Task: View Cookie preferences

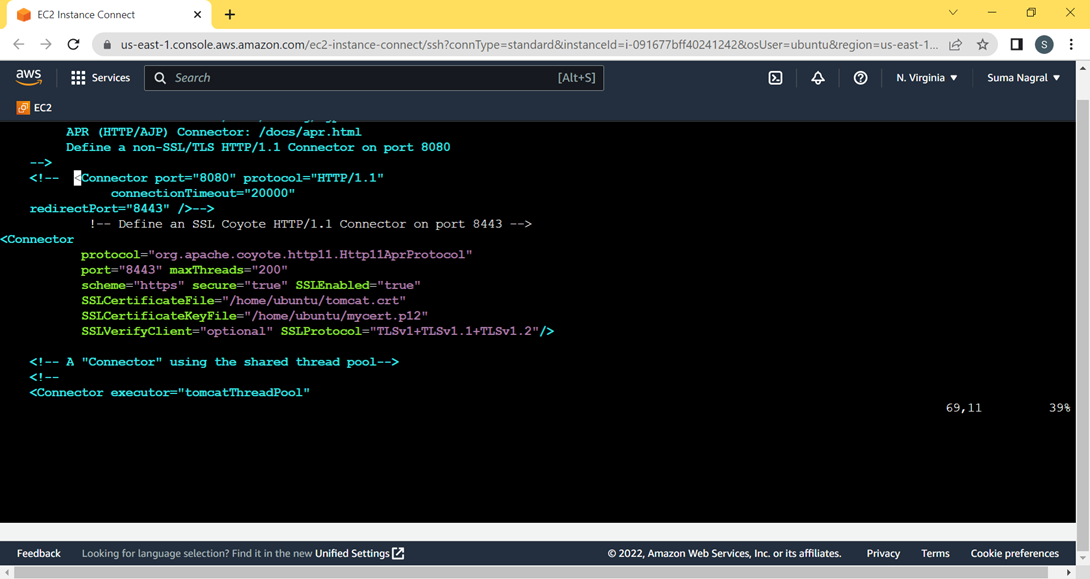Action: (x=1014, y=553)
